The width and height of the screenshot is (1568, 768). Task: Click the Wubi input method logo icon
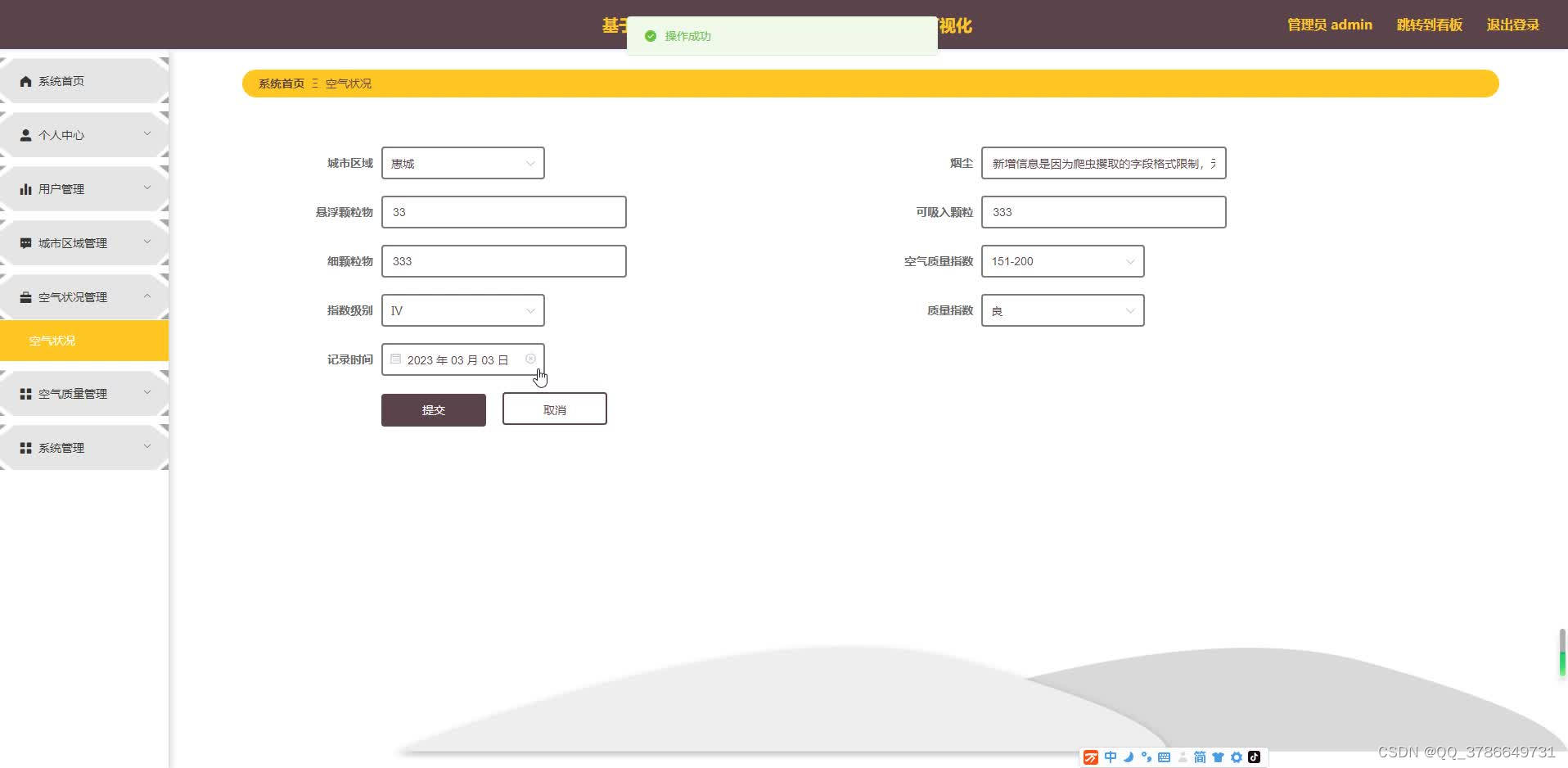(x=1091, y=757)
